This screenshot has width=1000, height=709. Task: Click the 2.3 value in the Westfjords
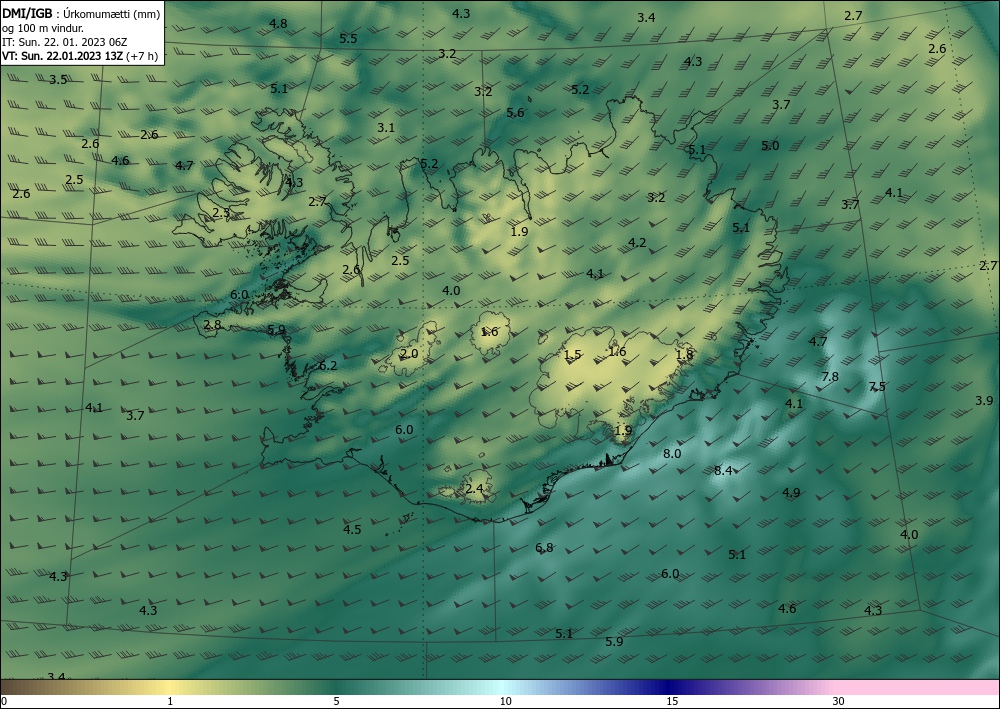[x=221, y=214]
